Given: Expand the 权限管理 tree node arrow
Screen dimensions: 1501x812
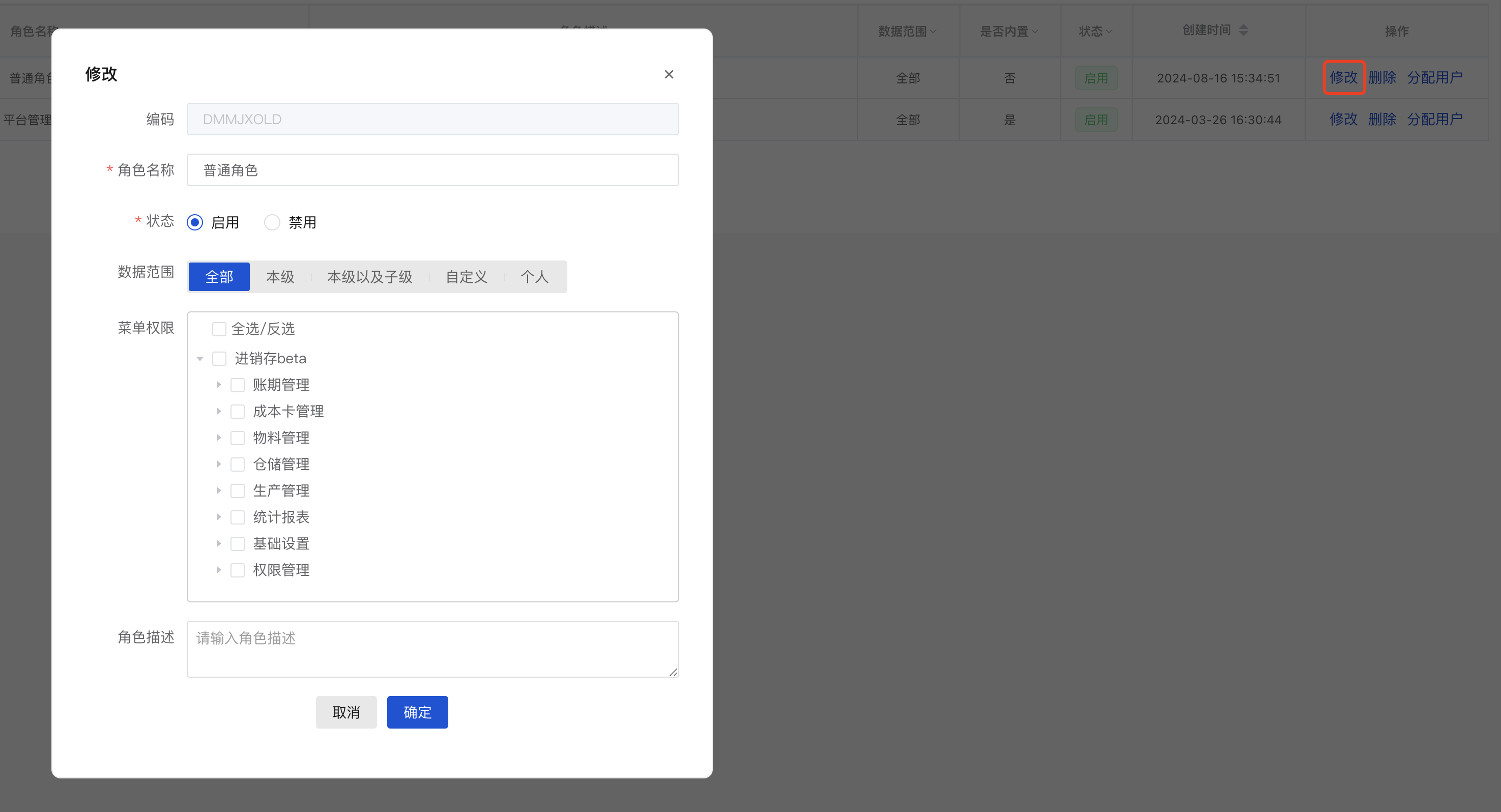Looking at the screenshot, I should [218, 570].
